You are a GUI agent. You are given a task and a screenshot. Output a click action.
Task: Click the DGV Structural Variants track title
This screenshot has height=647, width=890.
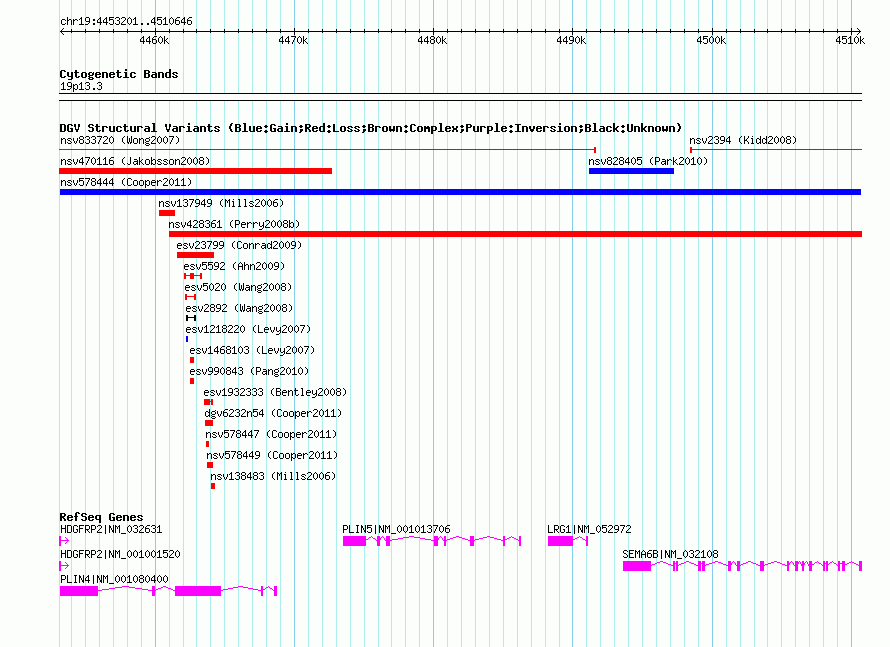[x=371, y=128]
